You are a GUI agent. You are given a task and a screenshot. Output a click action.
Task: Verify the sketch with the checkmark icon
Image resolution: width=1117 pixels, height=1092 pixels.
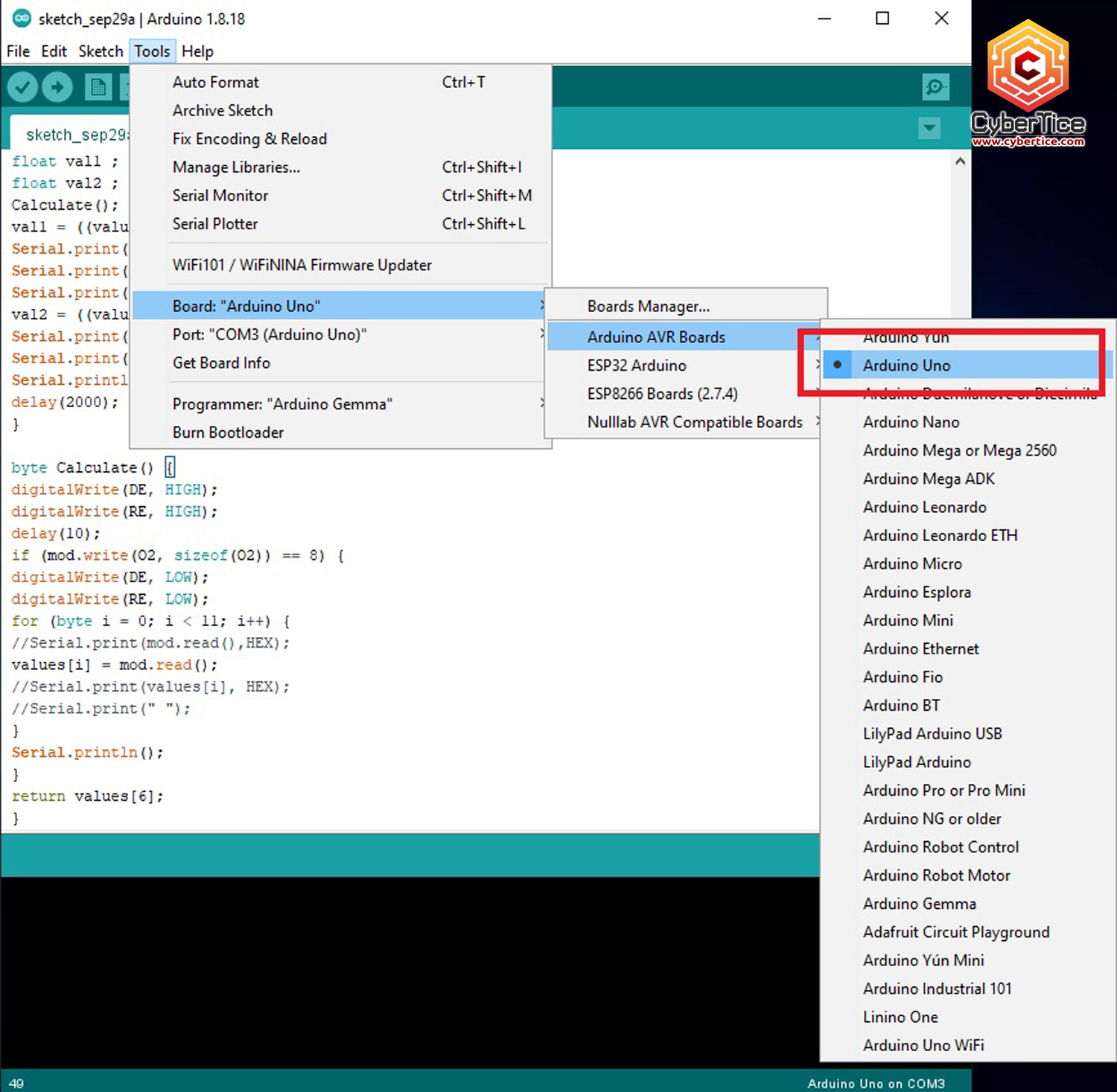[x=22, y=86]
